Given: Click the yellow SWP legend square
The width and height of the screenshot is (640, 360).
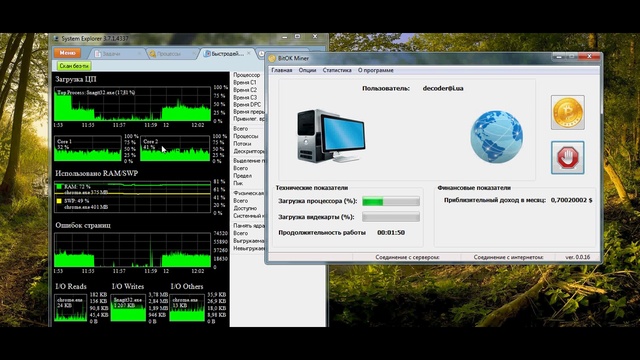Looking at the screenshot, I should 59,201.
